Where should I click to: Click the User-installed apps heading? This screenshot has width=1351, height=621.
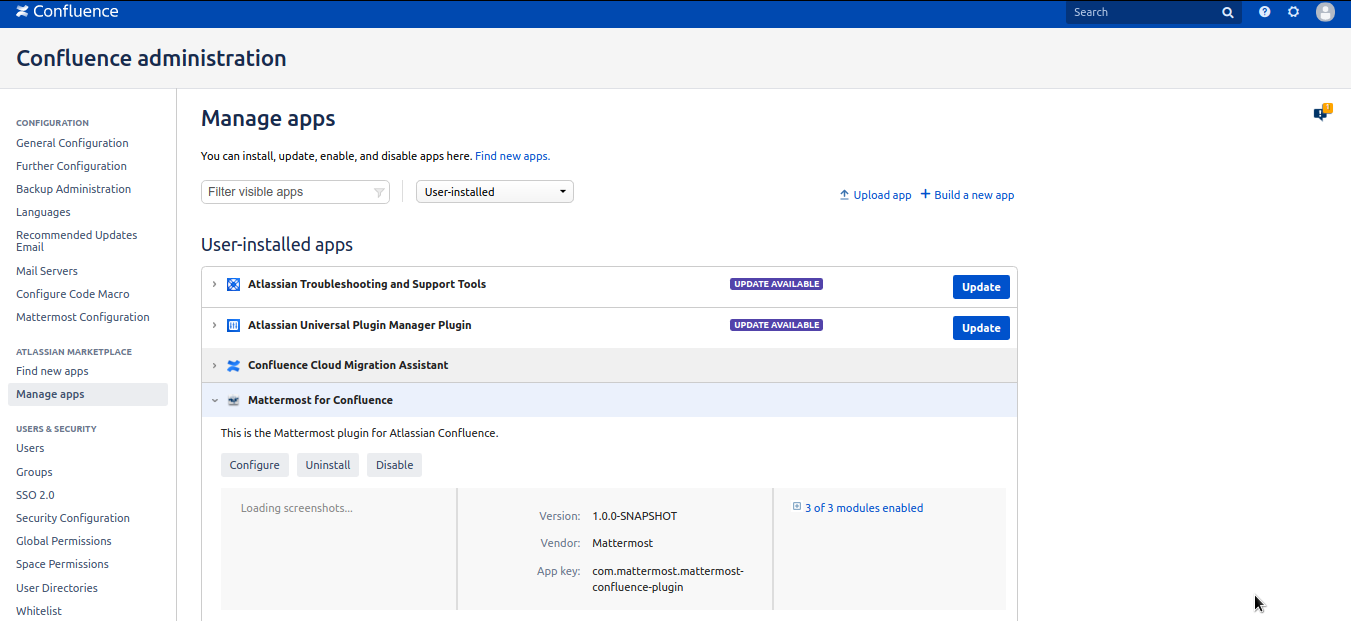click(277, 244)
